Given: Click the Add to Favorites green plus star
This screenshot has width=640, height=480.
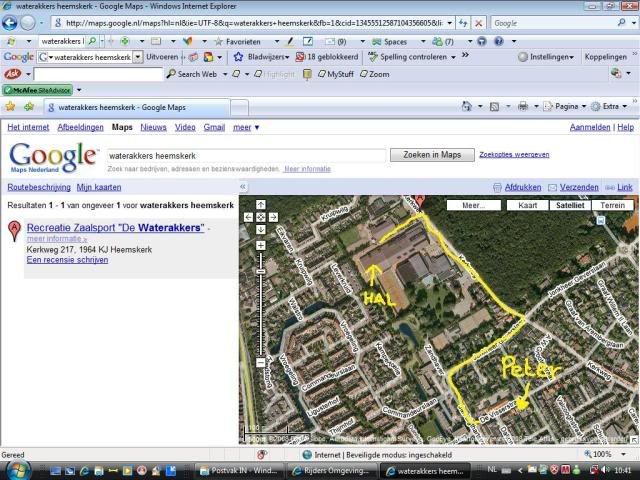Looking at the screenshot, I should (29, 107).
